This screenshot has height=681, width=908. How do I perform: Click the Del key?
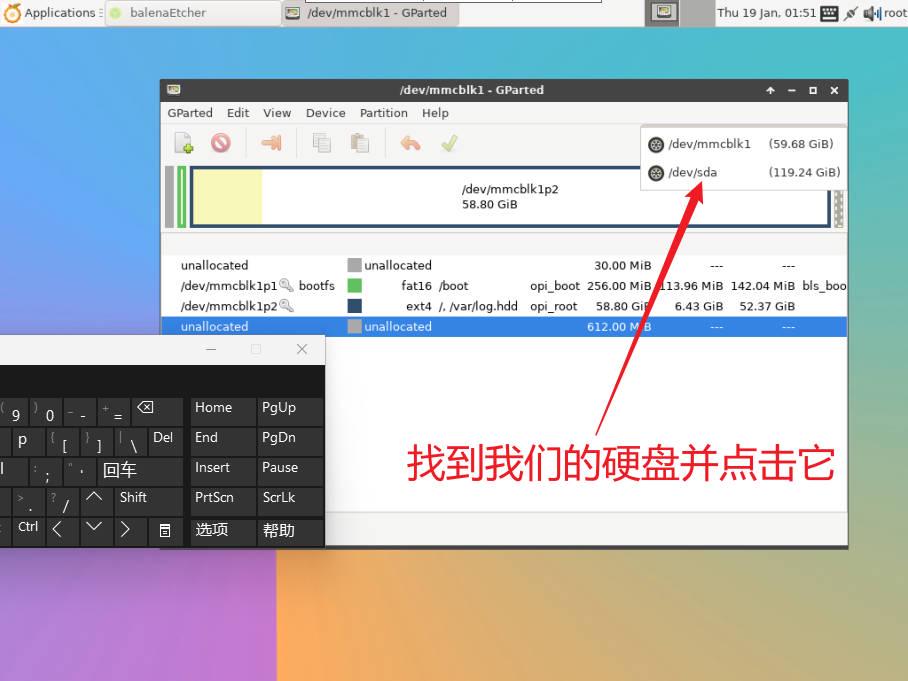tap(166, 440)
